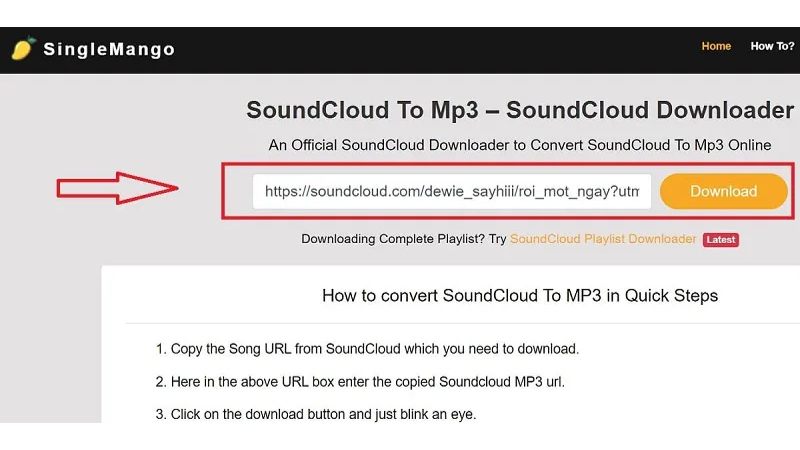The height and width of the screenshot is (450, 800).
Task: Click the red arrow pointing at the URL box
Action: (x=117, y=188)
